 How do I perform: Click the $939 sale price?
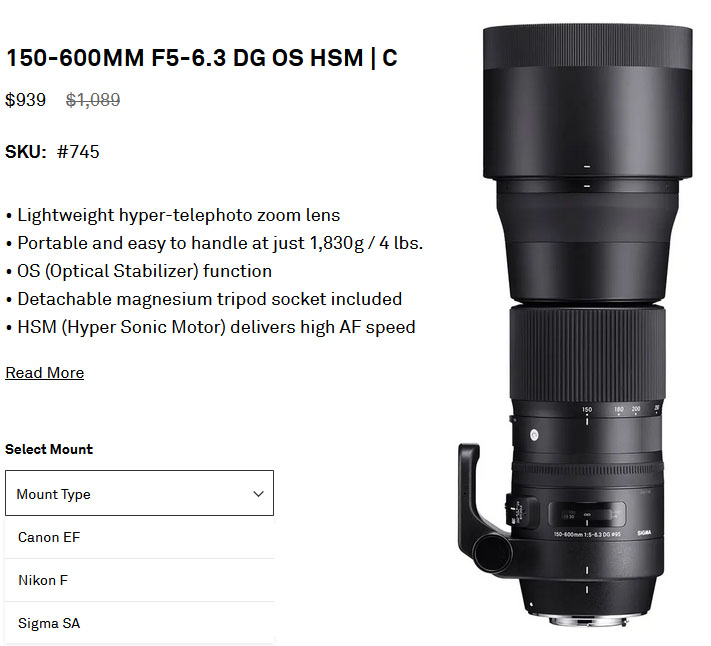click(25, 100)
